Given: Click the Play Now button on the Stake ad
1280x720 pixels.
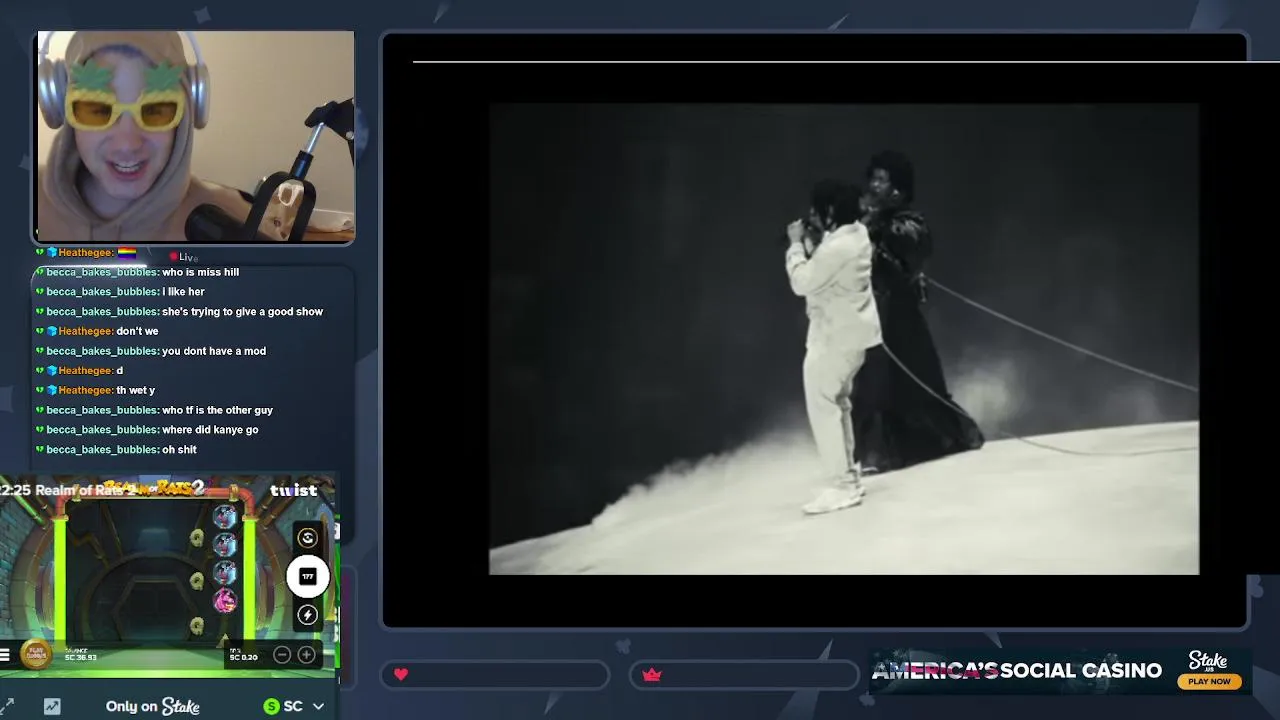Looking at the screenshot, I should point(1209,682).
